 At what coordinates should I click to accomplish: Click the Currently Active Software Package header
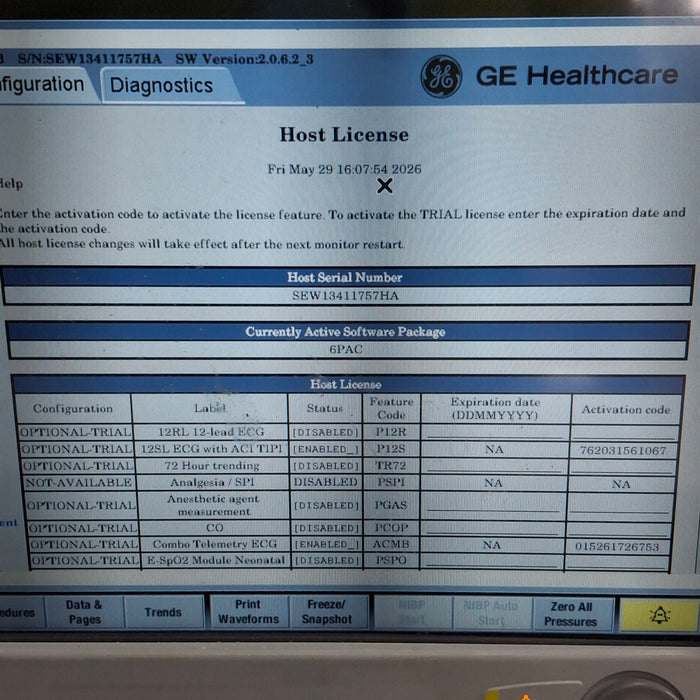coord(345,332)
